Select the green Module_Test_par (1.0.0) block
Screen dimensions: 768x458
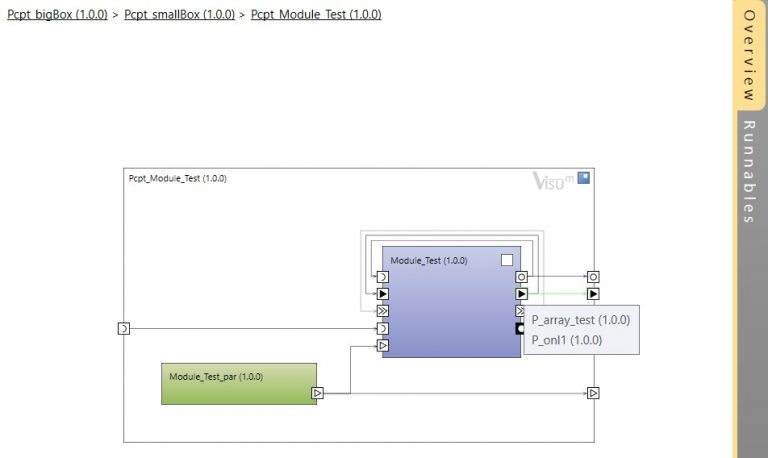(x=239, y=384)
